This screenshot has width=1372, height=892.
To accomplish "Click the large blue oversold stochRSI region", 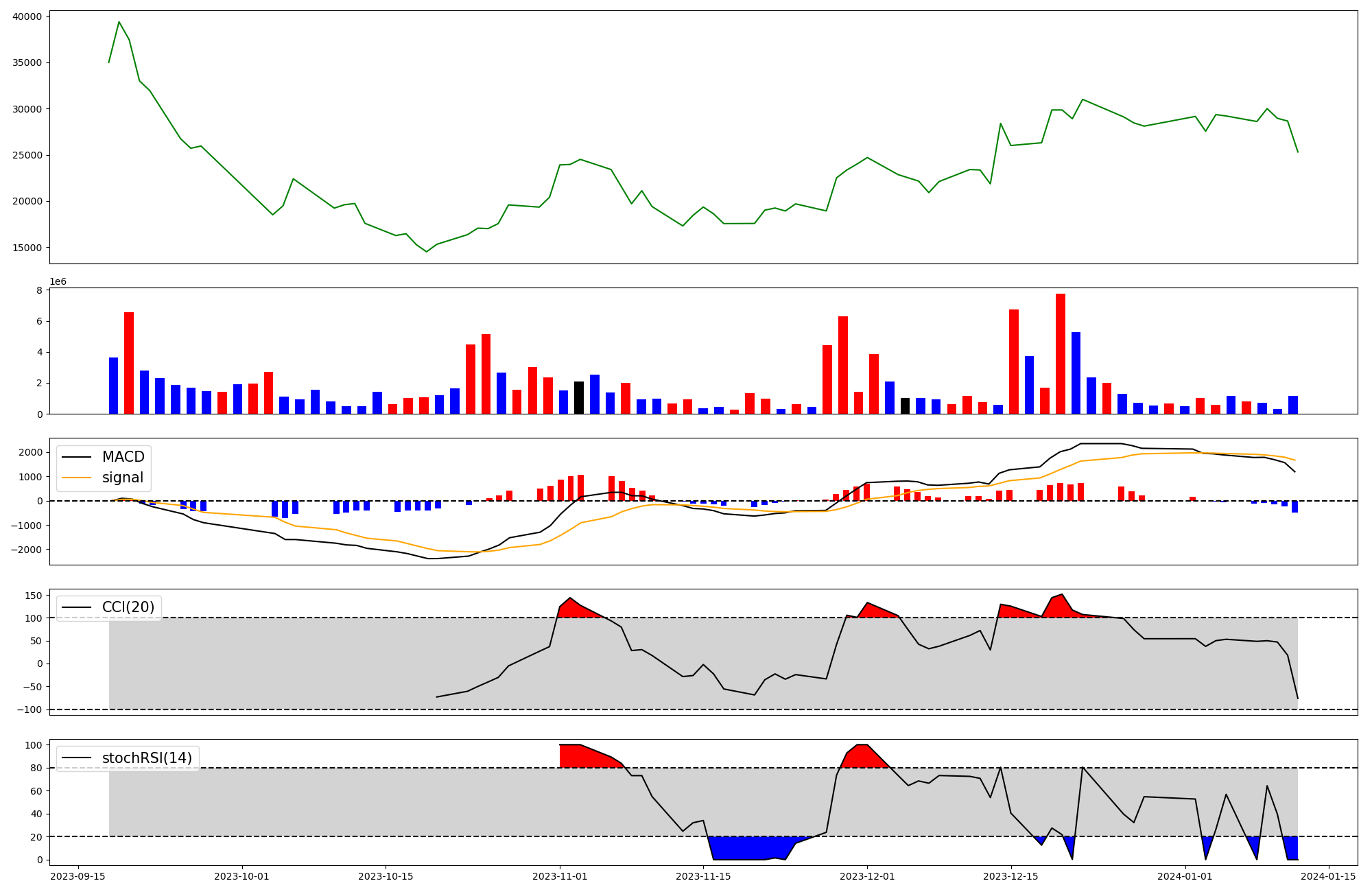I will (x=748, y=848).
